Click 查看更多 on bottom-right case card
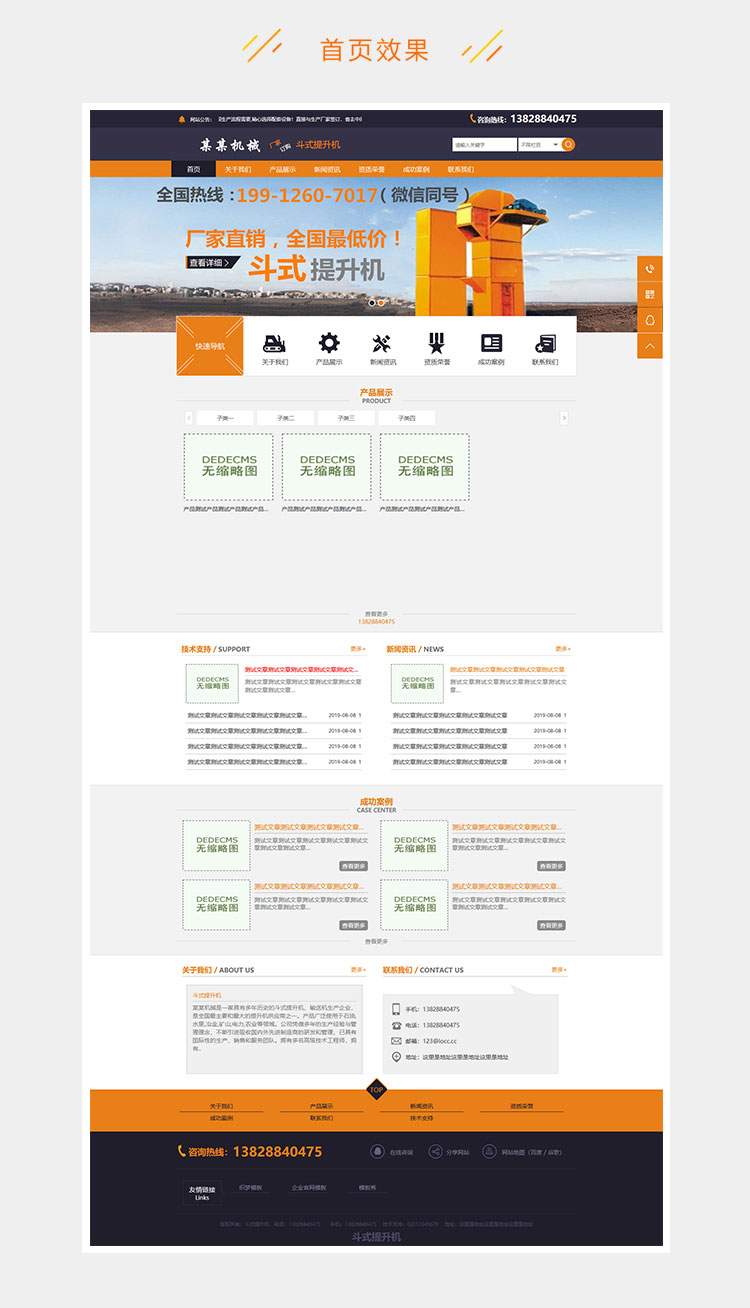Viewport: 750px width, 1308px height. (552, 926)
